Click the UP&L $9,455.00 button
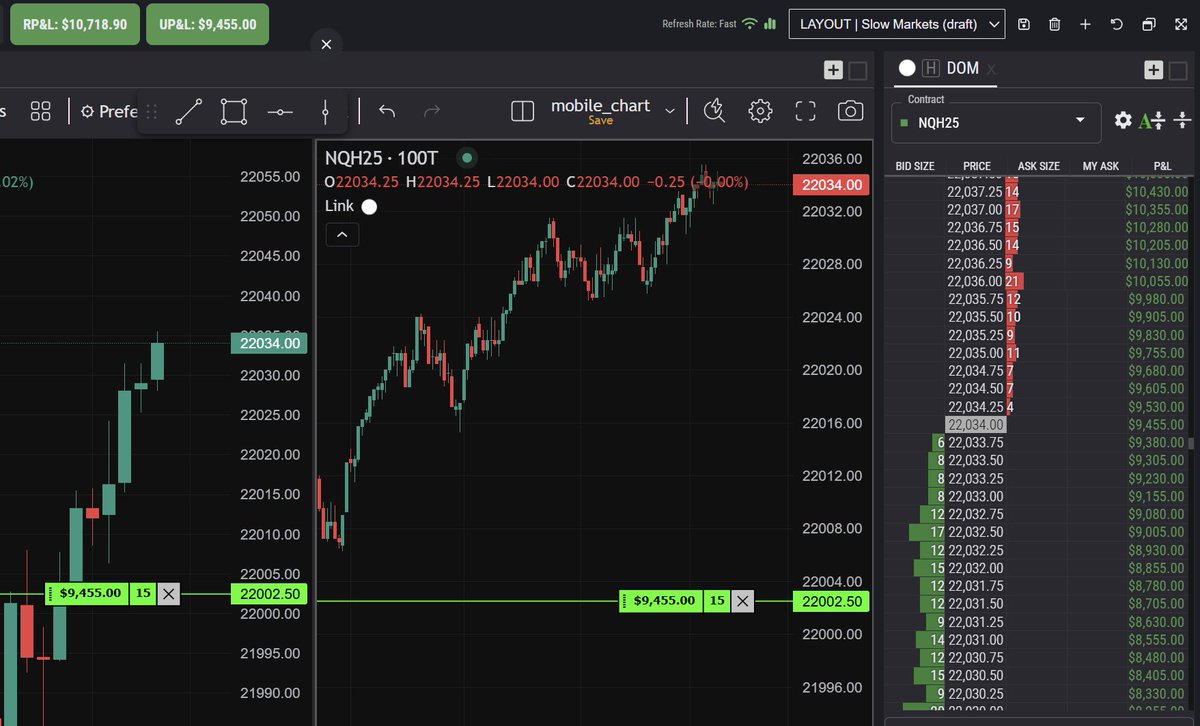The width and height of the screenshot is (1200, 726). coord(207,24)
